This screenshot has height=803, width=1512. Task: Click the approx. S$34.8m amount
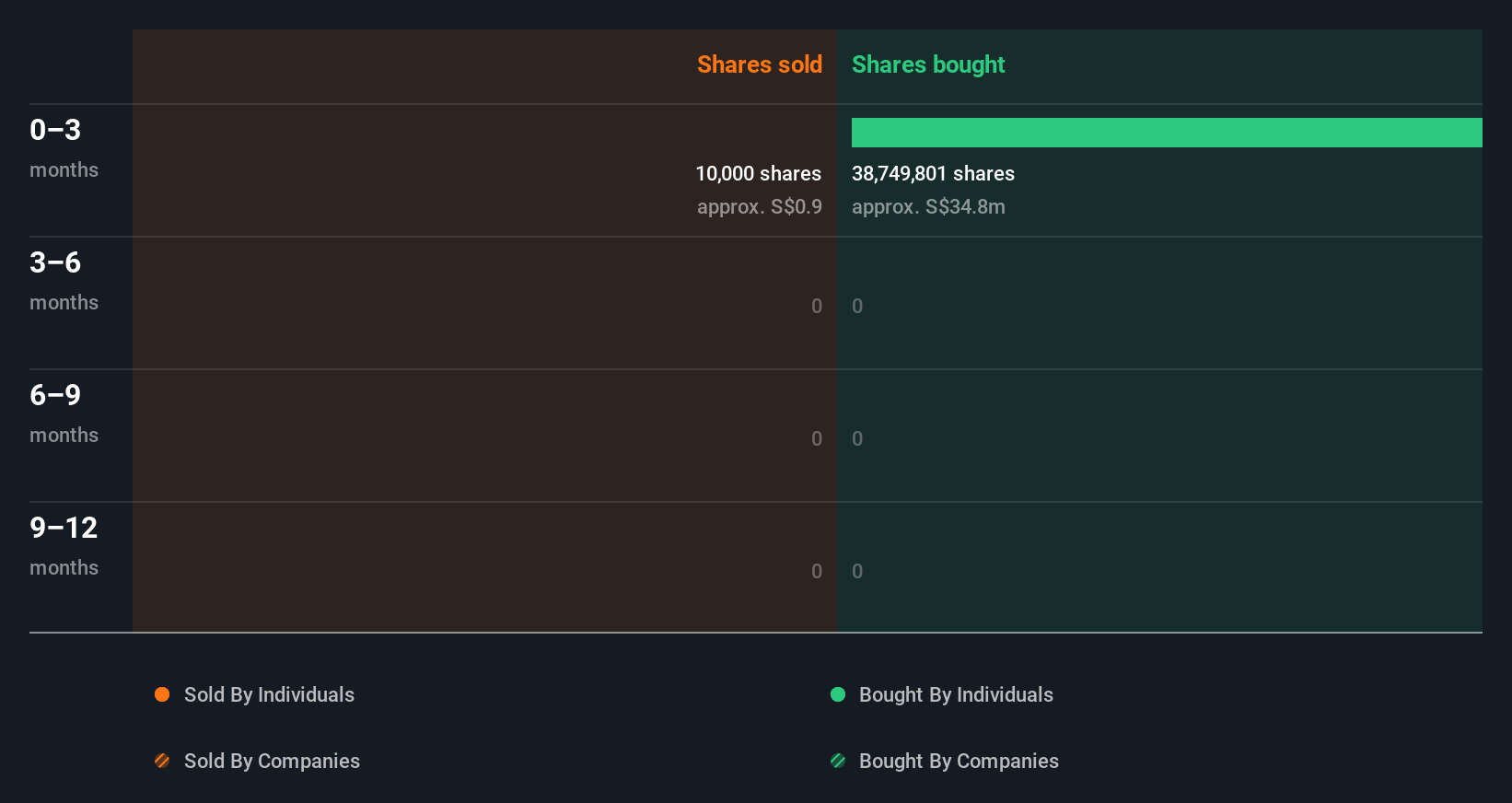click(928, 206)
